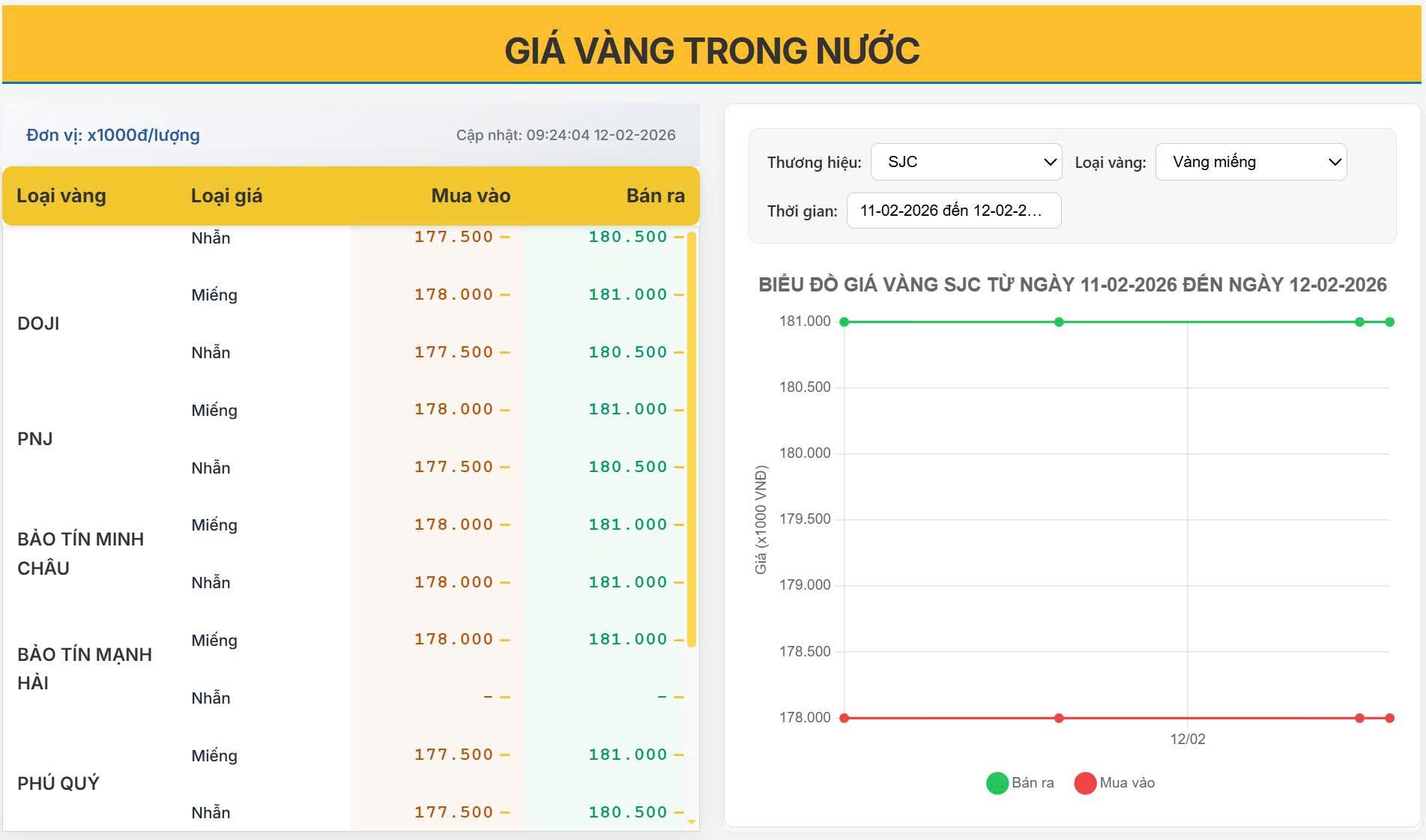Image resolution: width=1426 pixels, height=840 pixels.
Task: Click the red Mua vào legend circle
Action: click(x=1085, y=783)
